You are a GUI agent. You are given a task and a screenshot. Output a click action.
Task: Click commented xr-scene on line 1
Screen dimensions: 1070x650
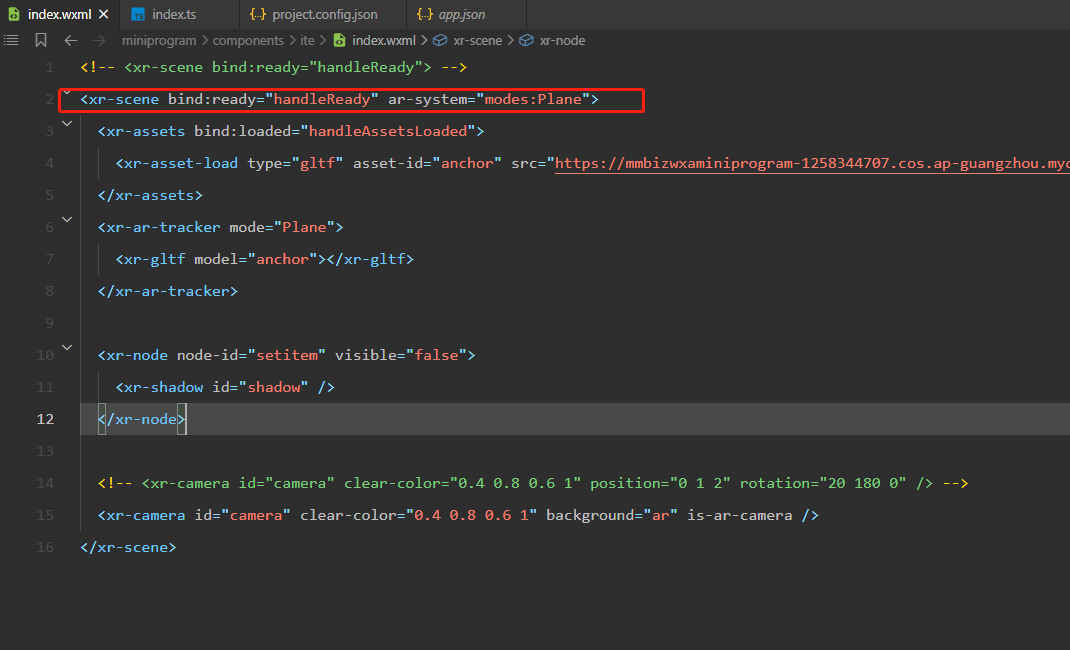coord(274,68)
